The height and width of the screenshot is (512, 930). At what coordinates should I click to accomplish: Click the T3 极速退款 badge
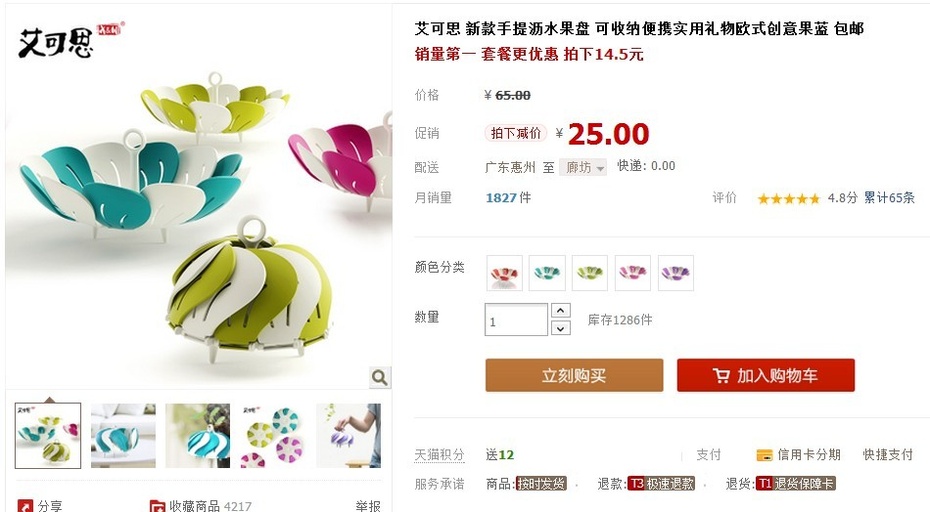click(661, 484)
